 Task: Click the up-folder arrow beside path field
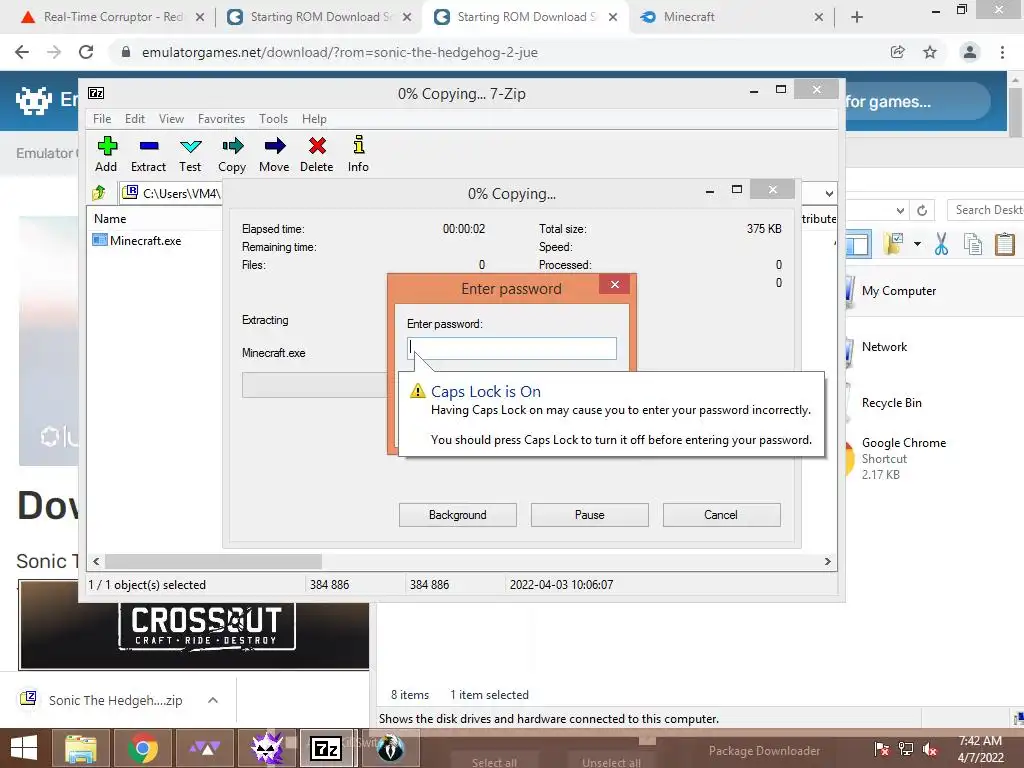pyautogui.click(x=99, y=193)
